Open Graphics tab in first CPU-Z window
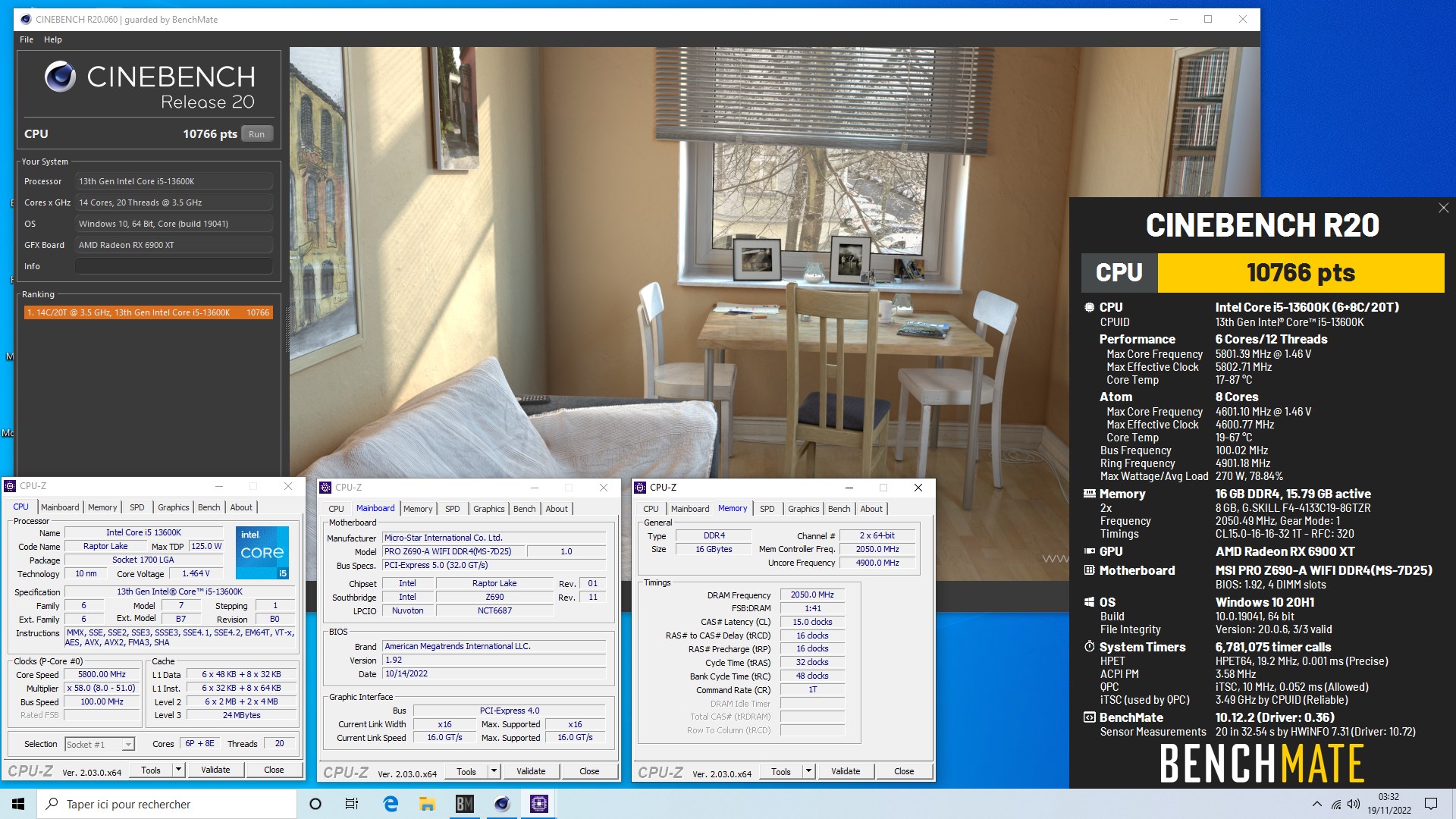The width and height of the screenshot is (1456, 819). [174, 507]
